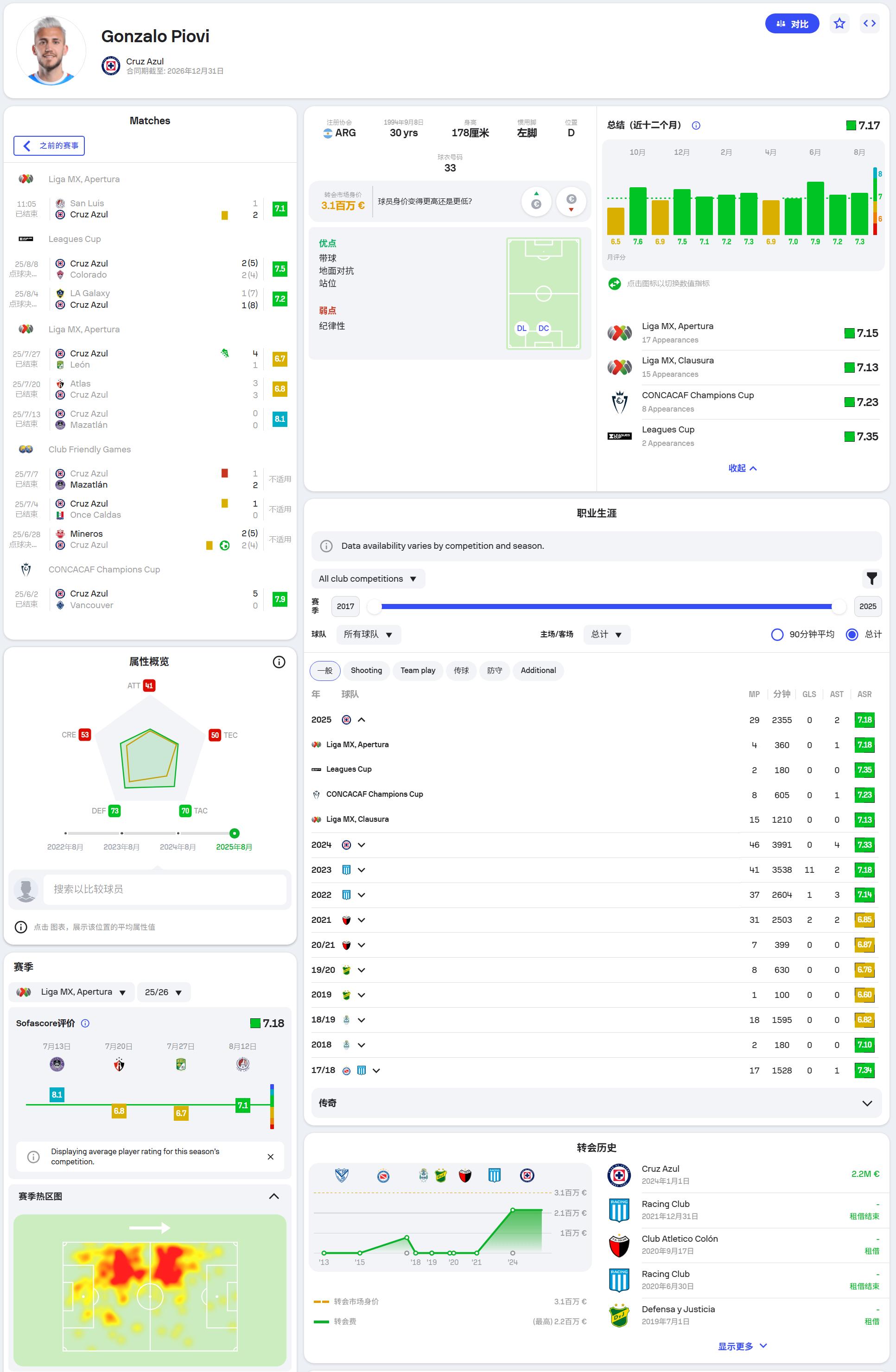Open 所有球队 team dropdown
The width and height of the screenshot is (896, 1372).
(369, 635)
